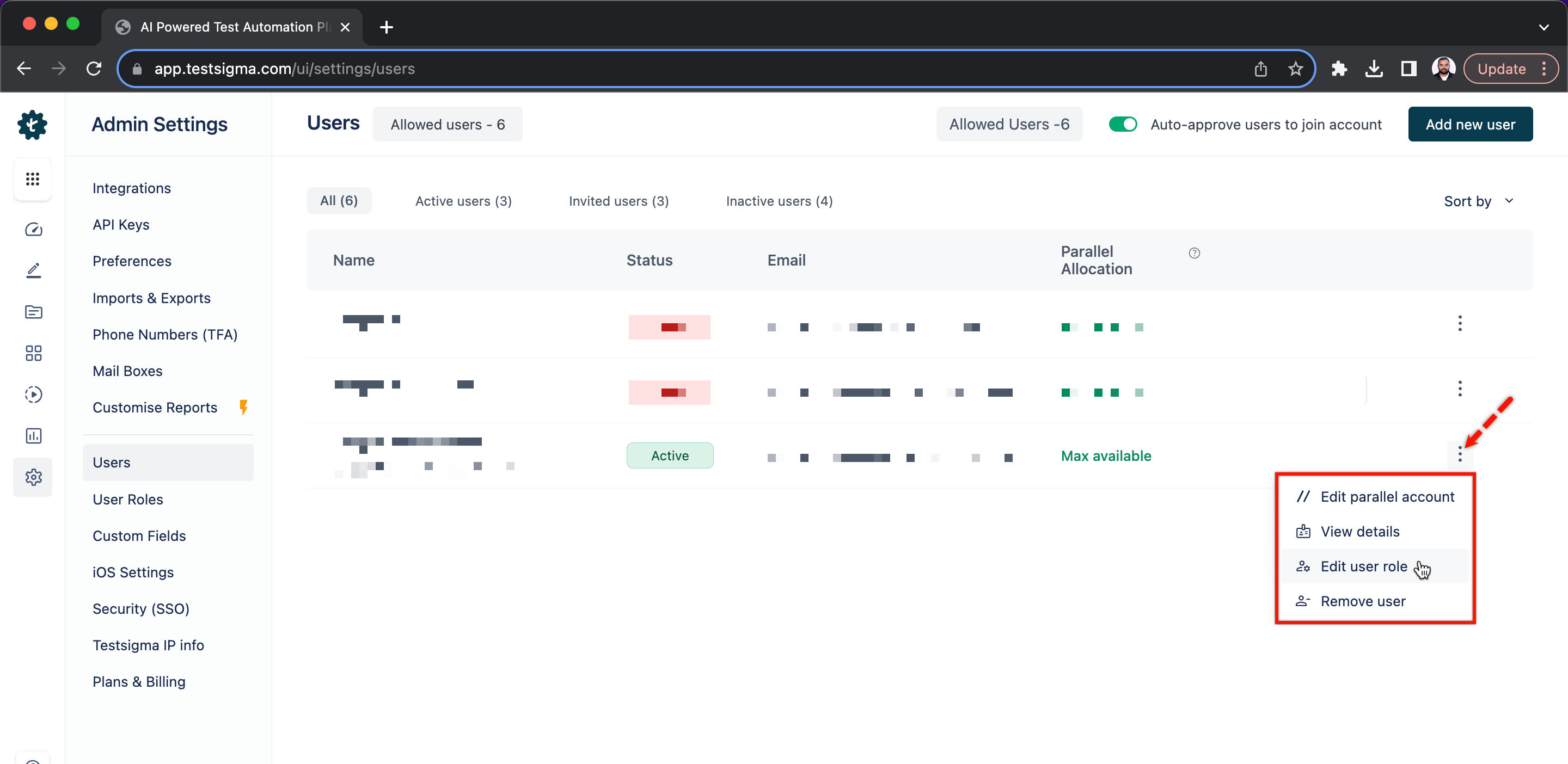The image size is (1568, 764).
Task: Open the four-squares add-ons icon
Action: point(33,353)
